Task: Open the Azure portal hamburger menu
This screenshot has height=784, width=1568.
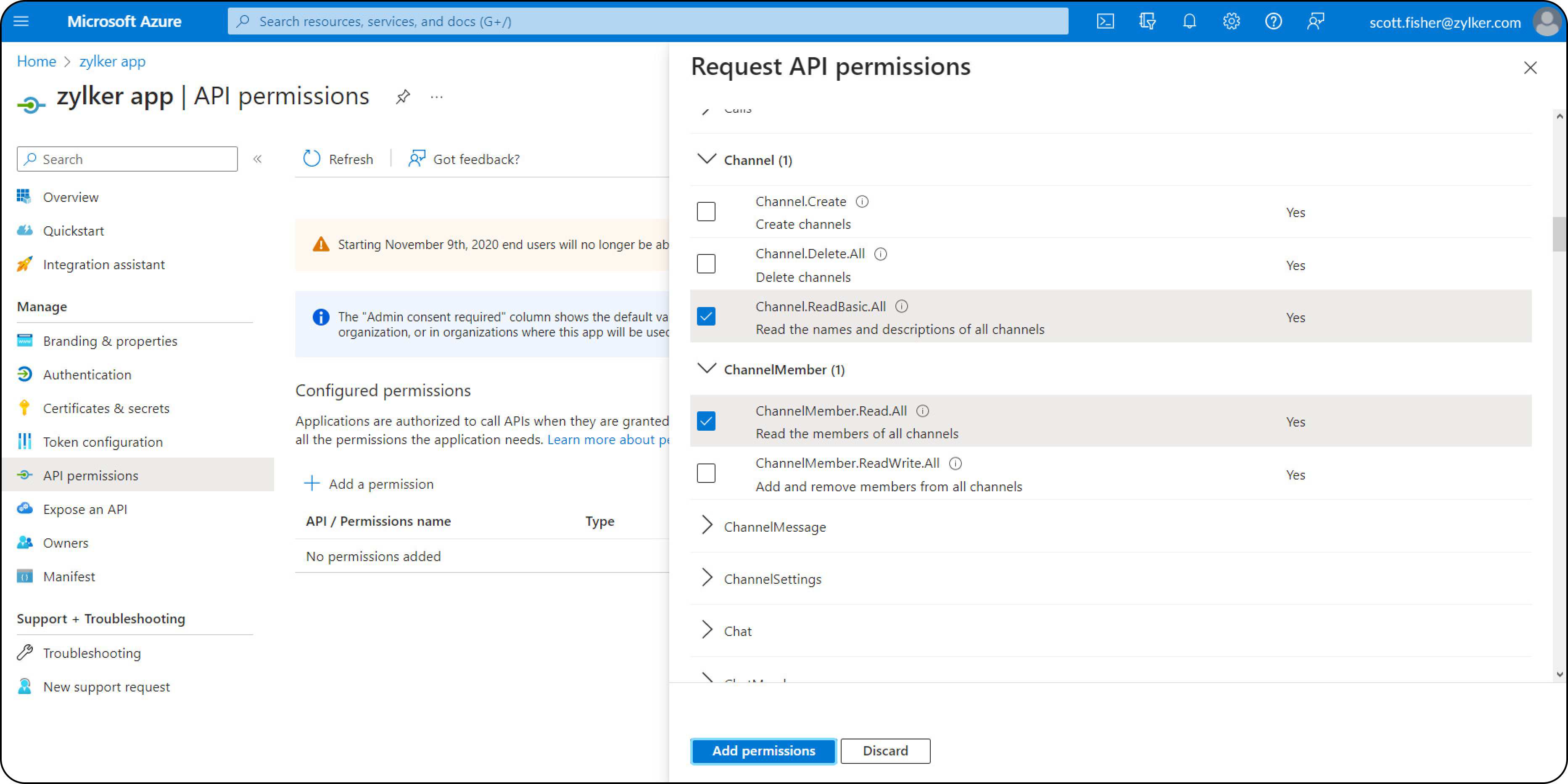Action: coord(21,22)
